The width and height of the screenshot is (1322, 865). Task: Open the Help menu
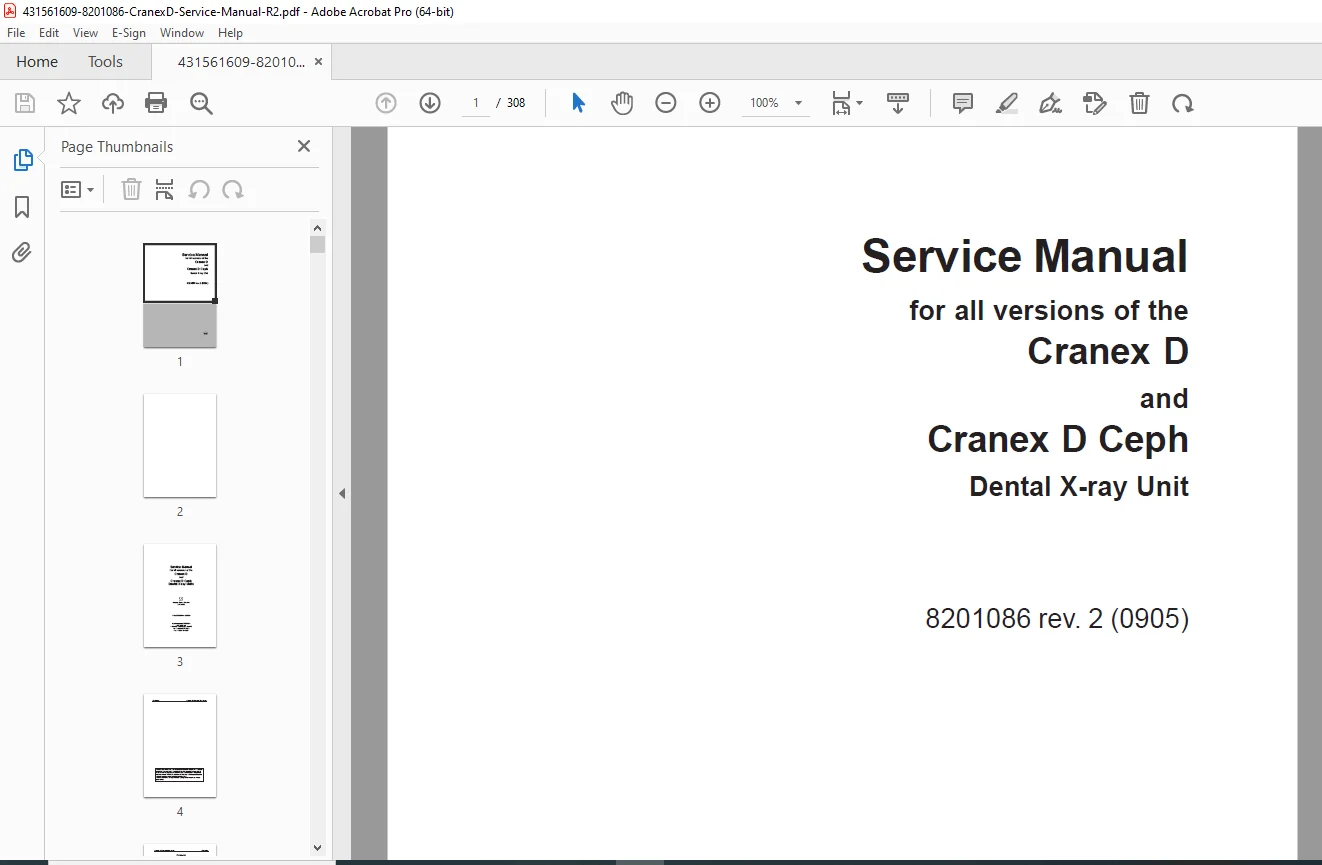click(x=230, y=33)
